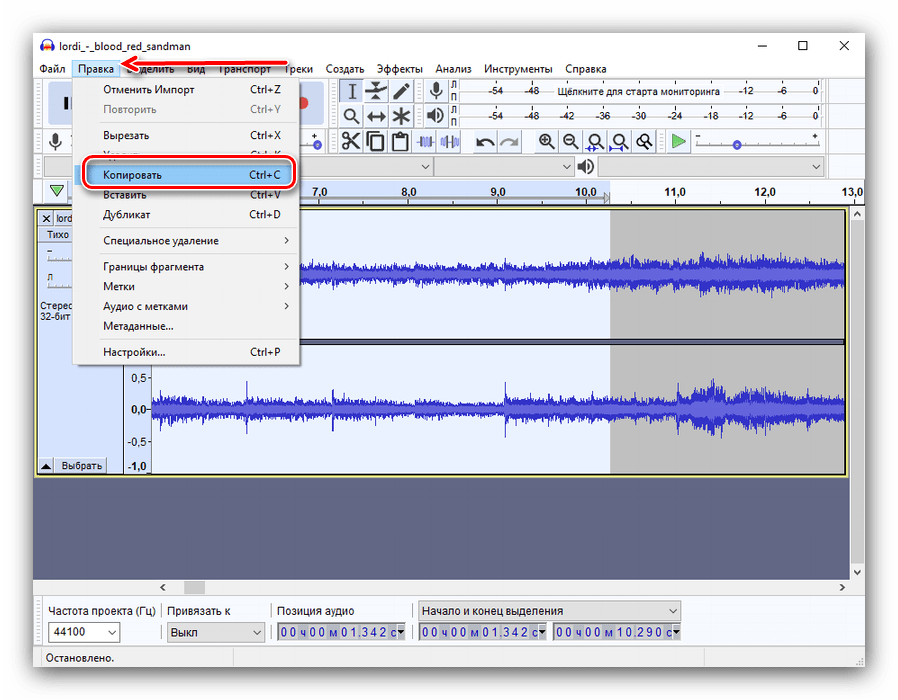Click recording meter to start monitoring
The image size is (898, 700).
[x=639, y=91]
